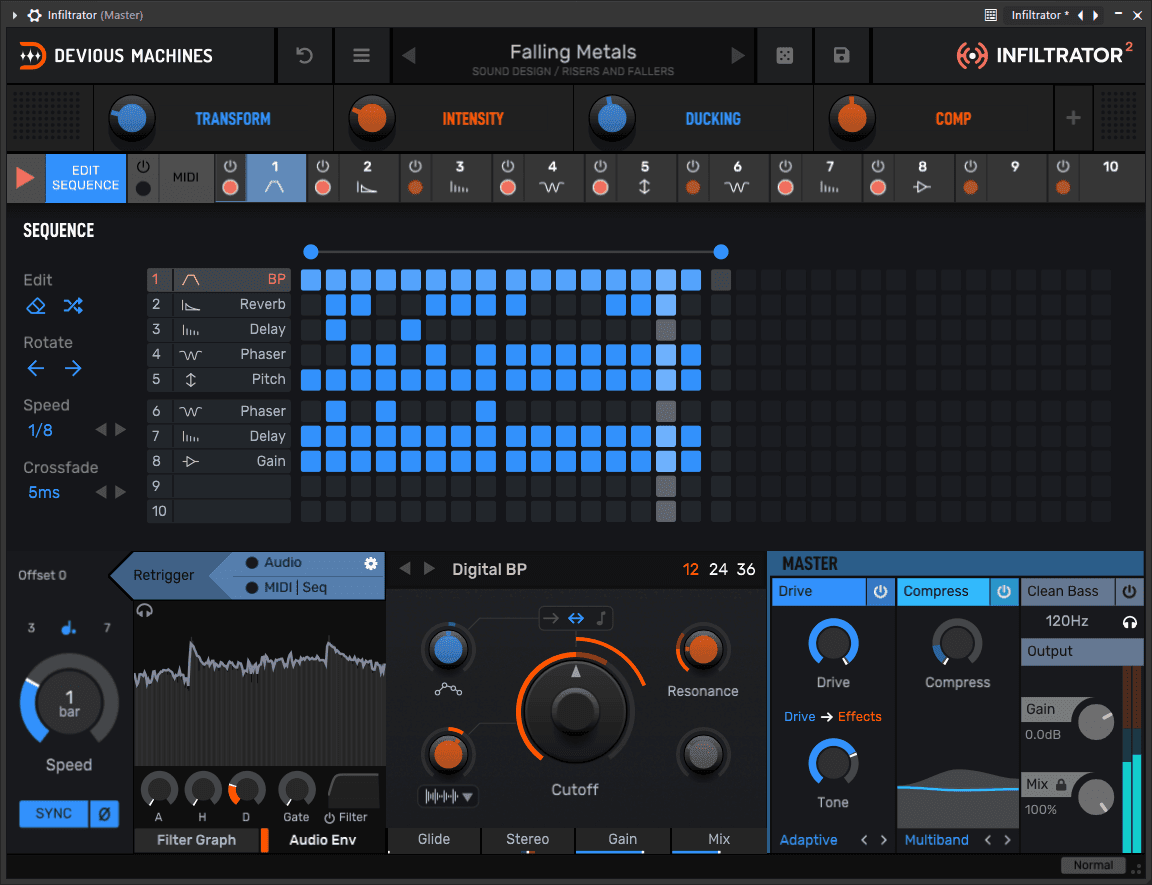Click the shuffle sequence icon under Edit
The image size is (1152, 885).
73,306
